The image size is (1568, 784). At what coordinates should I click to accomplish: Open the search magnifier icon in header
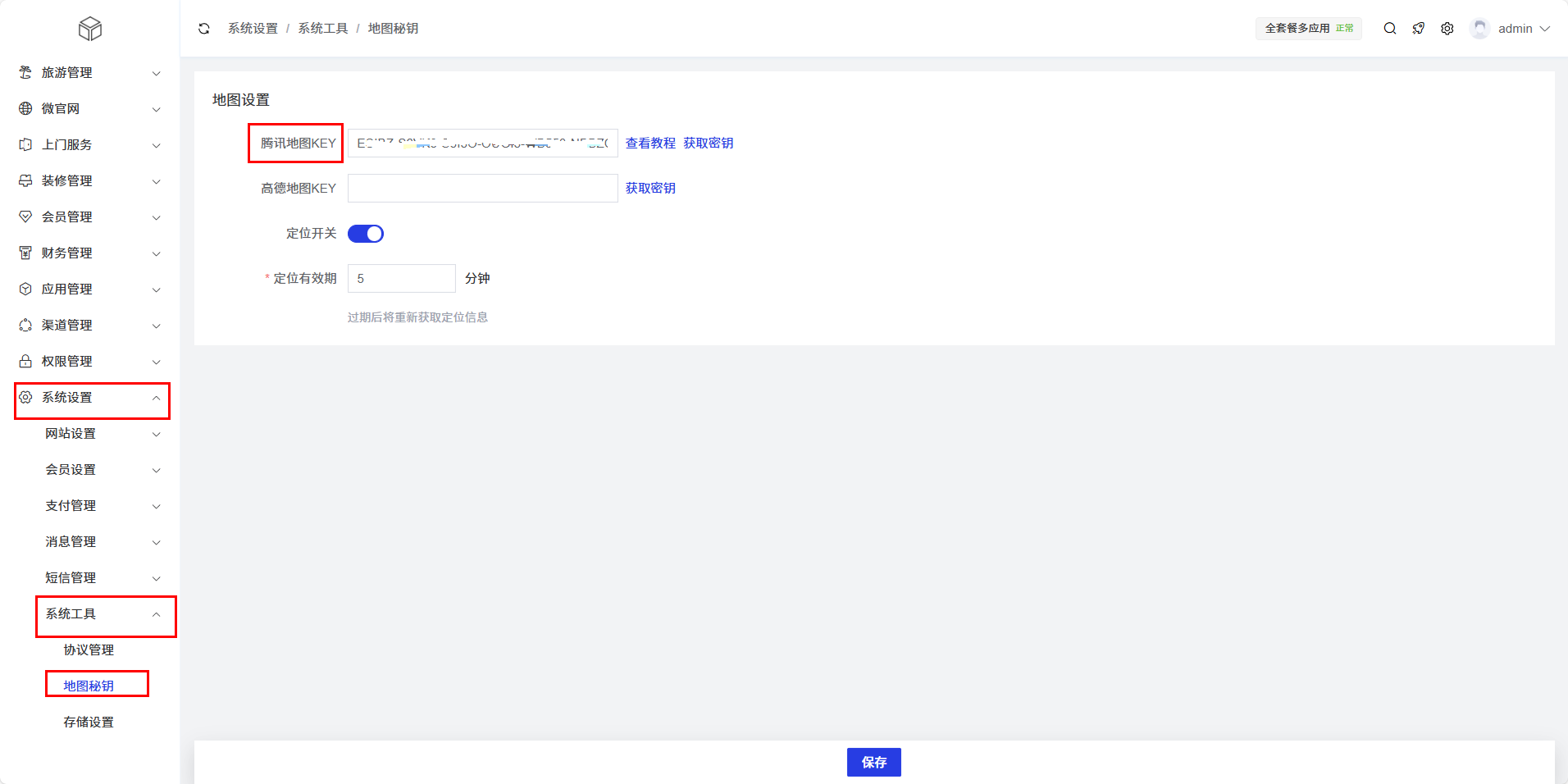(1390, 29)
